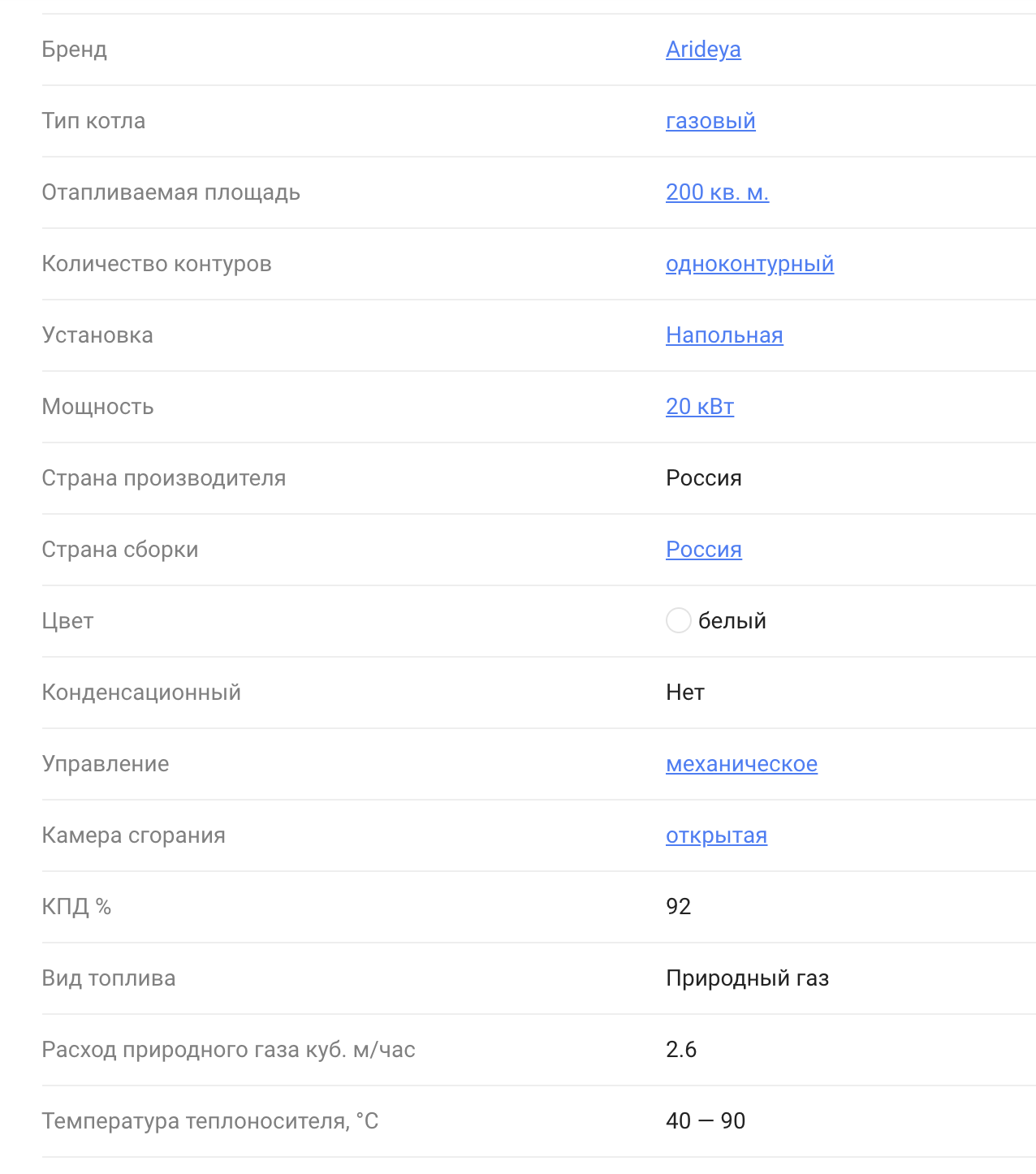The width and height of the screenshot is (1036, 1174).
Task: Follow the механическое control link
Action: click(x=741, y=764)
